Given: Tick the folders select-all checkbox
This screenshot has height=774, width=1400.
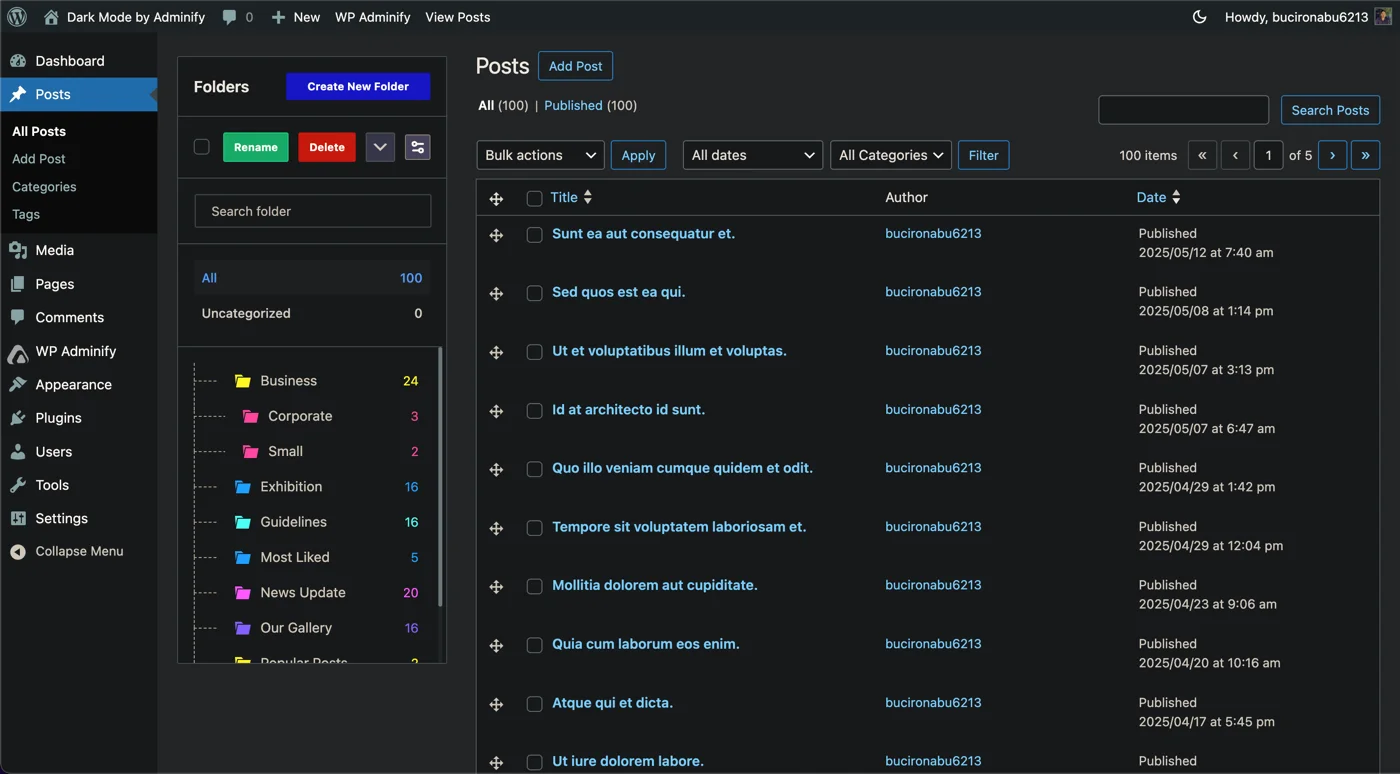Looking at the screenshot, I should pos(201,146).
